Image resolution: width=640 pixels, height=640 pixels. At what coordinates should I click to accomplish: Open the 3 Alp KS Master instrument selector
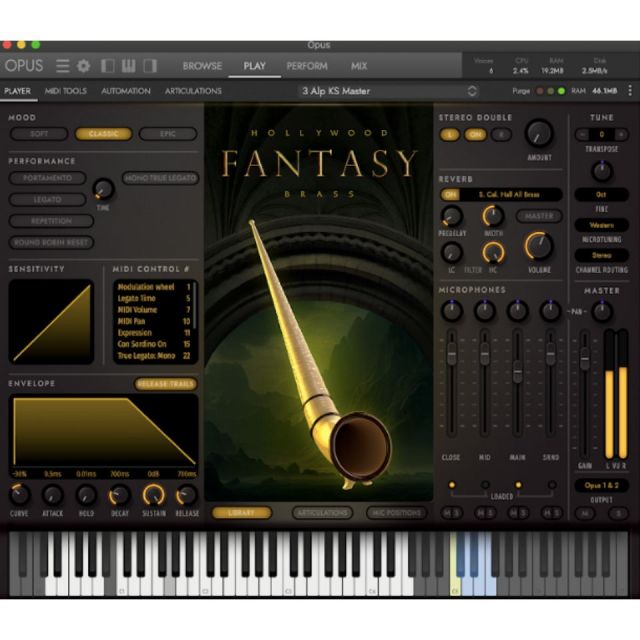388,91
